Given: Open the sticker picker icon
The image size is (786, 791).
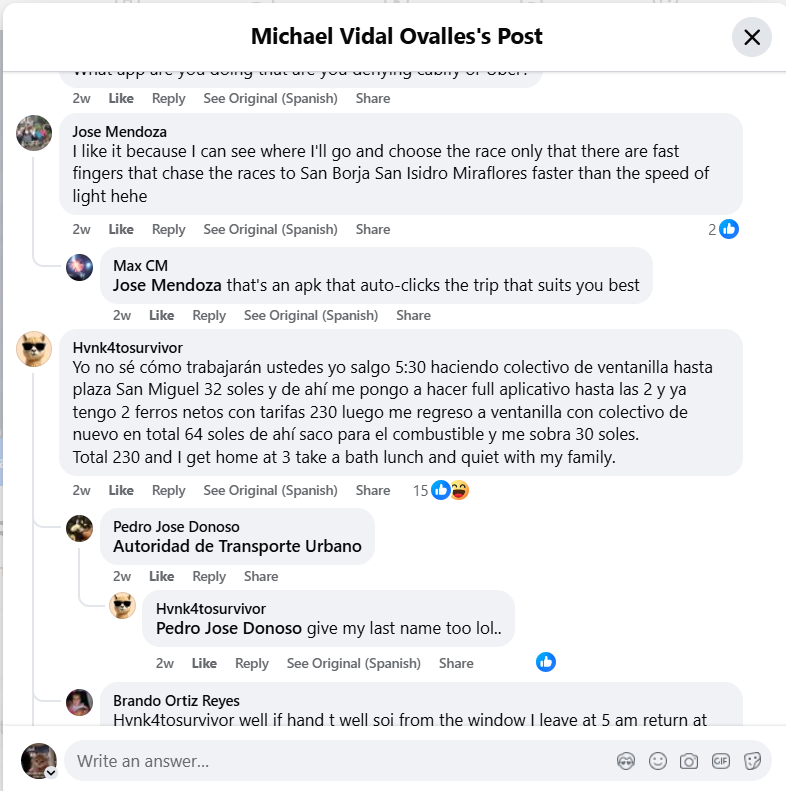Looking at the screenshot, I should [x=752, y=761].
